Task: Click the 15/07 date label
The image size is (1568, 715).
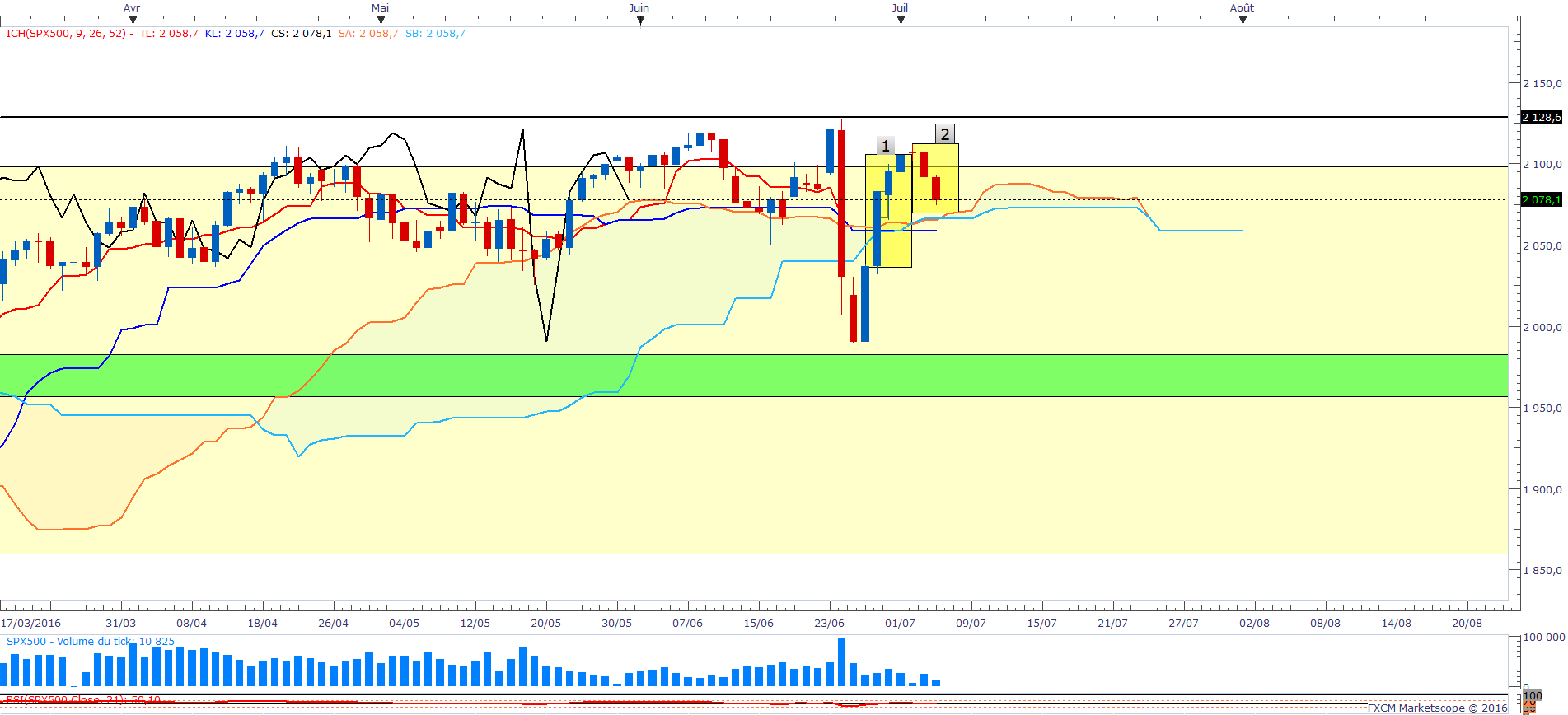Action: tap(1042, 624)
